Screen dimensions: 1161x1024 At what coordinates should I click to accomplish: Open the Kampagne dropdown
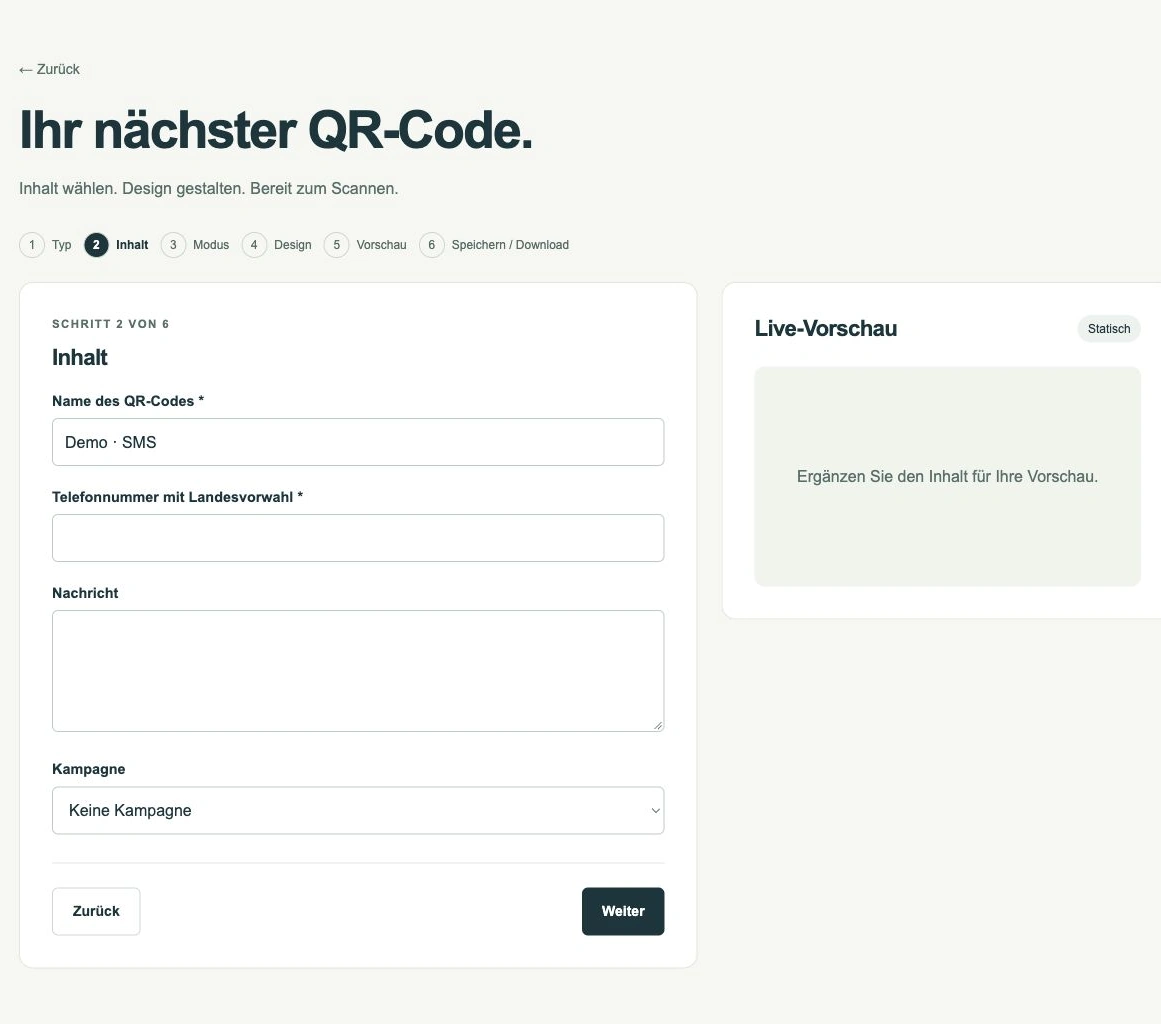(x=358, y=810)
